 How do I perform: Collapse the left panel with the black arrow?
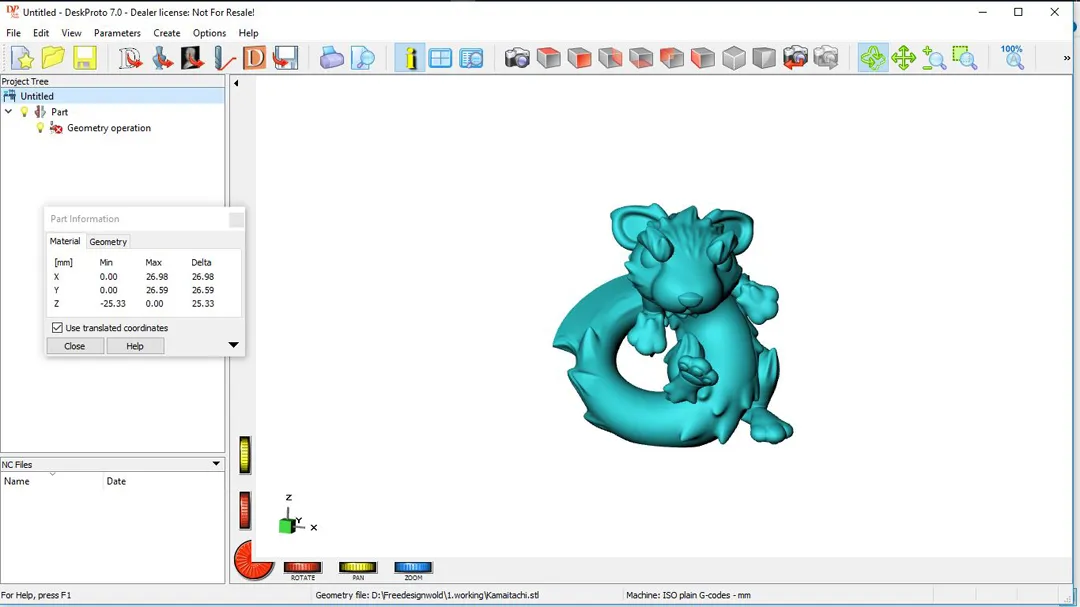point(236,83)
